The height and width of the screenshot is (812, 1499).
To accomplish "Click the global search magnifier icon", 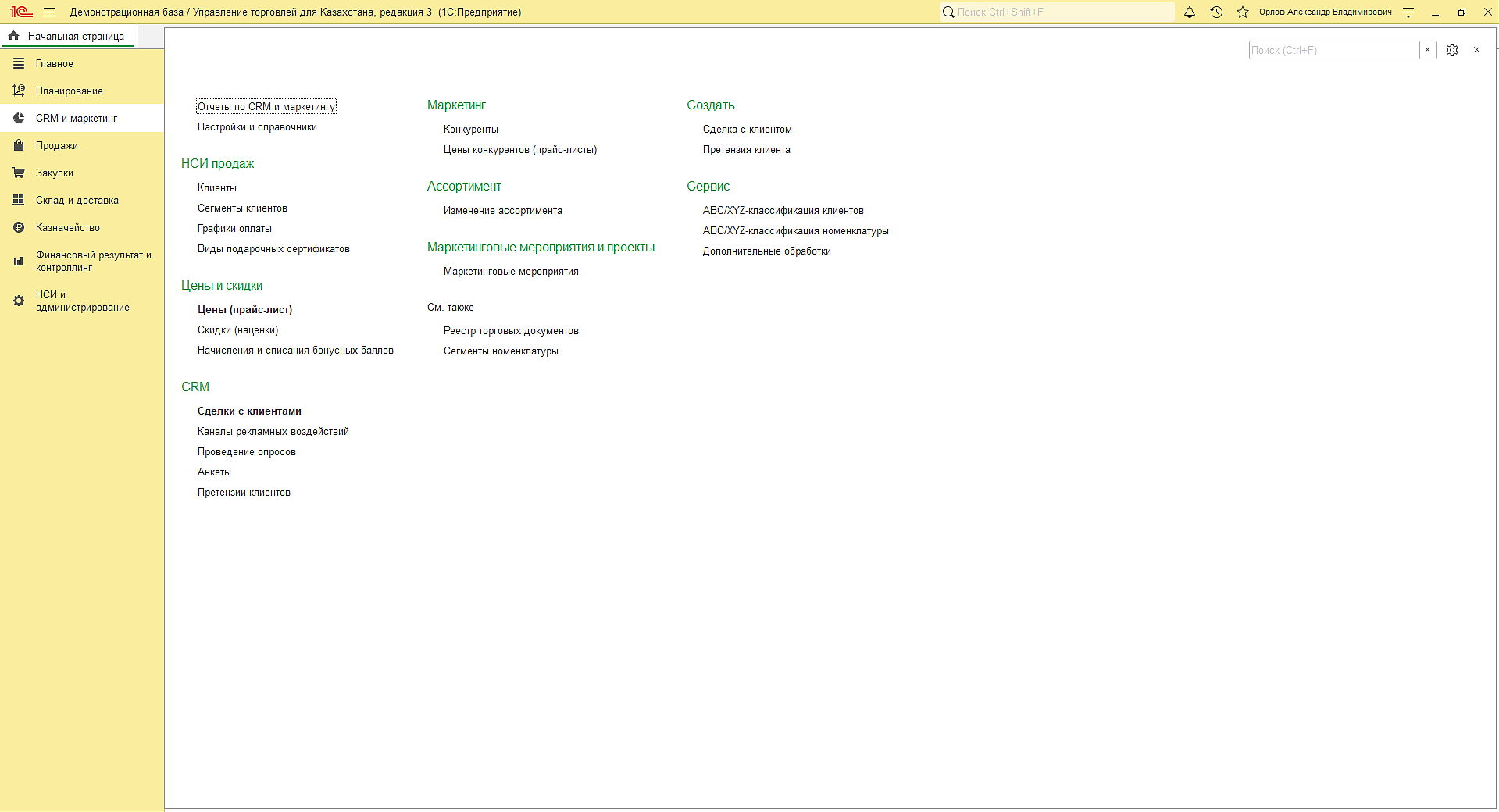I will point(948,12).
